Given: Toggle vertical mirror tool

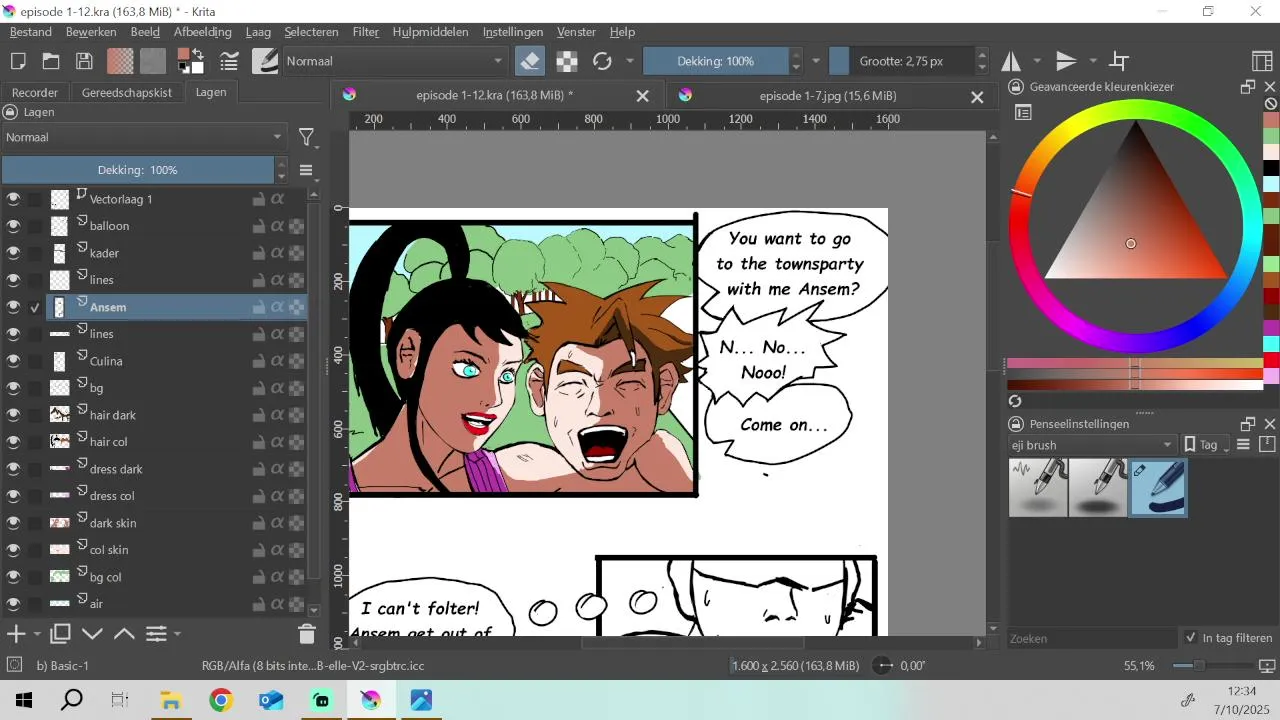Looking at the screenshot, I should click(x=1067, y=61).
